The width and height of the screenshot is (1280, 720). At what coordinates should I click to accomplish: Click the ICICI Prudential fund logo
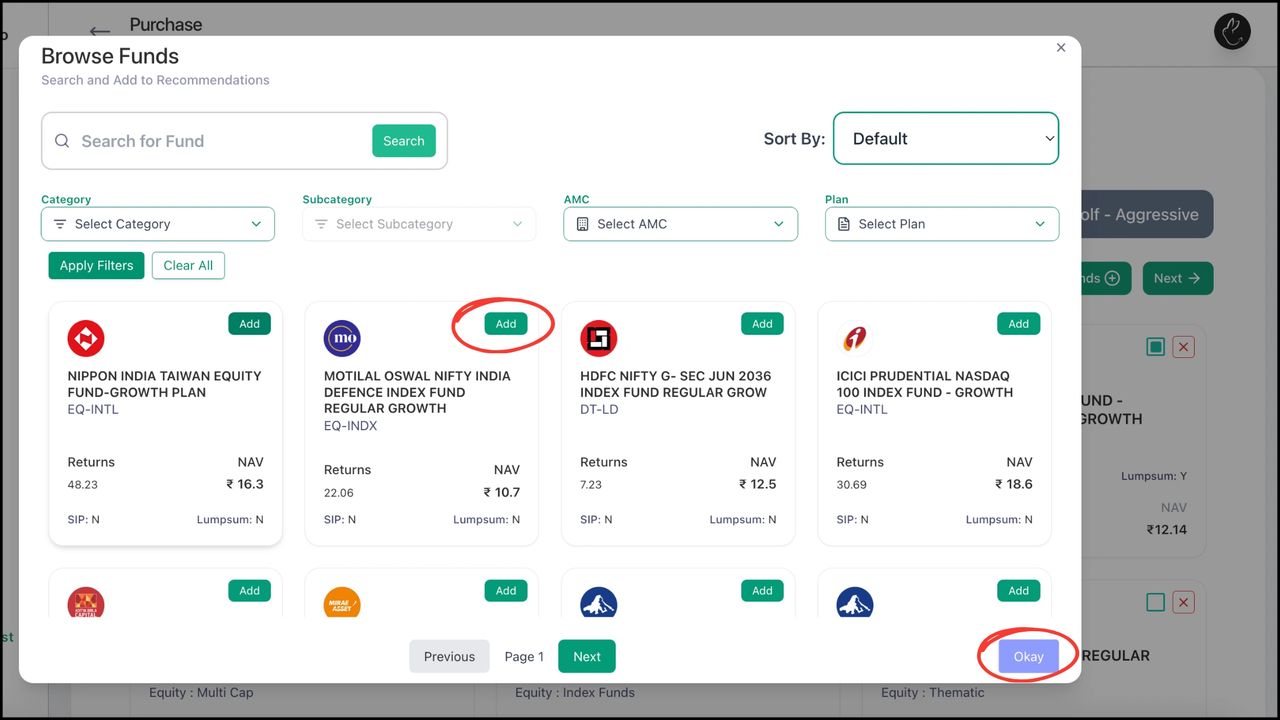pyautogui.click(x=855, y=339)
